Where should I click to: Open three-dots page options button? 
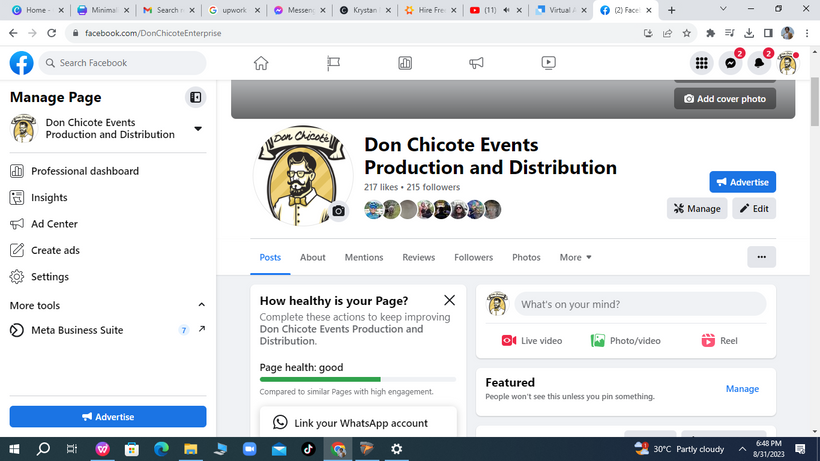tap(761, 257)
